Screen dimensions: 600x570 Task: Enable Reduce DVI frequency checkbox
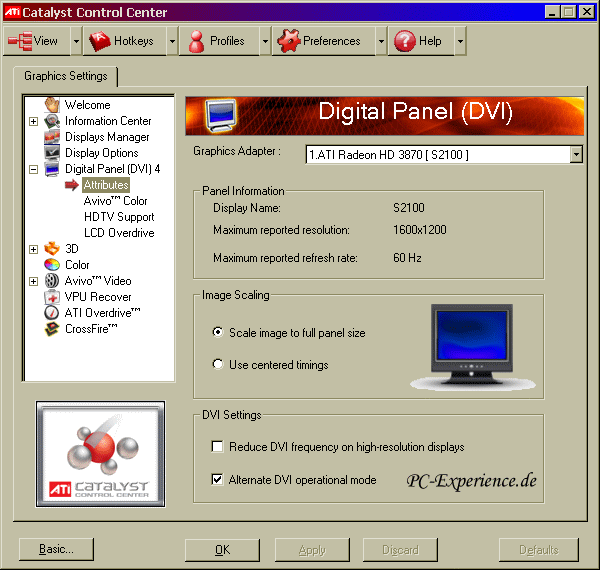tap(218, 447)
